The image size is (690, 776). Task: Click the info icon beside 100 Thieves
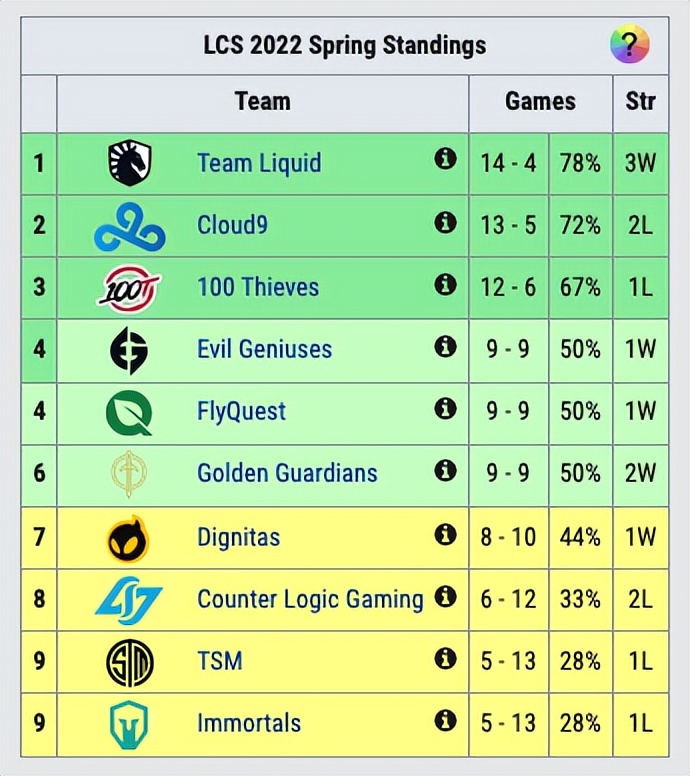click(445, 285)
